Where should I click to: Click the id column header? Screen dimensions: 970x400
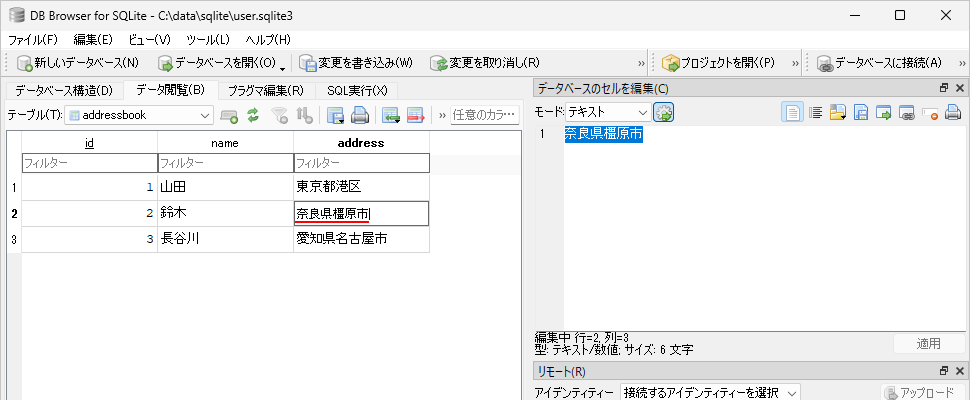coord(89,143)
